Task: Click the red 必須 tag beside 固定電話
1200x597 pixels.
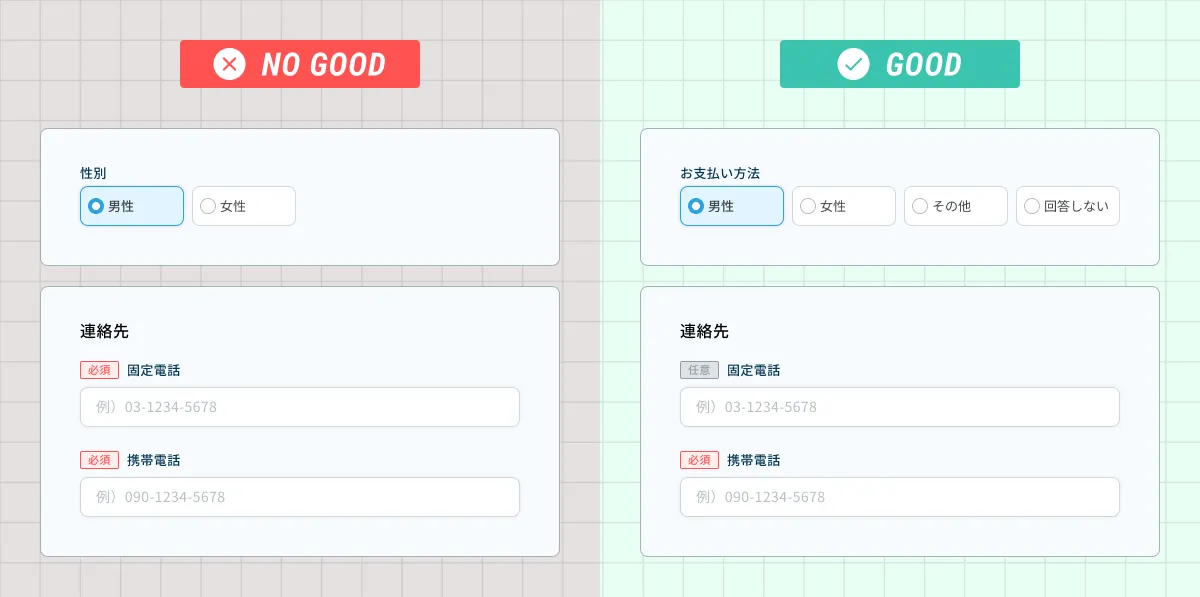Action: (99, 370)
